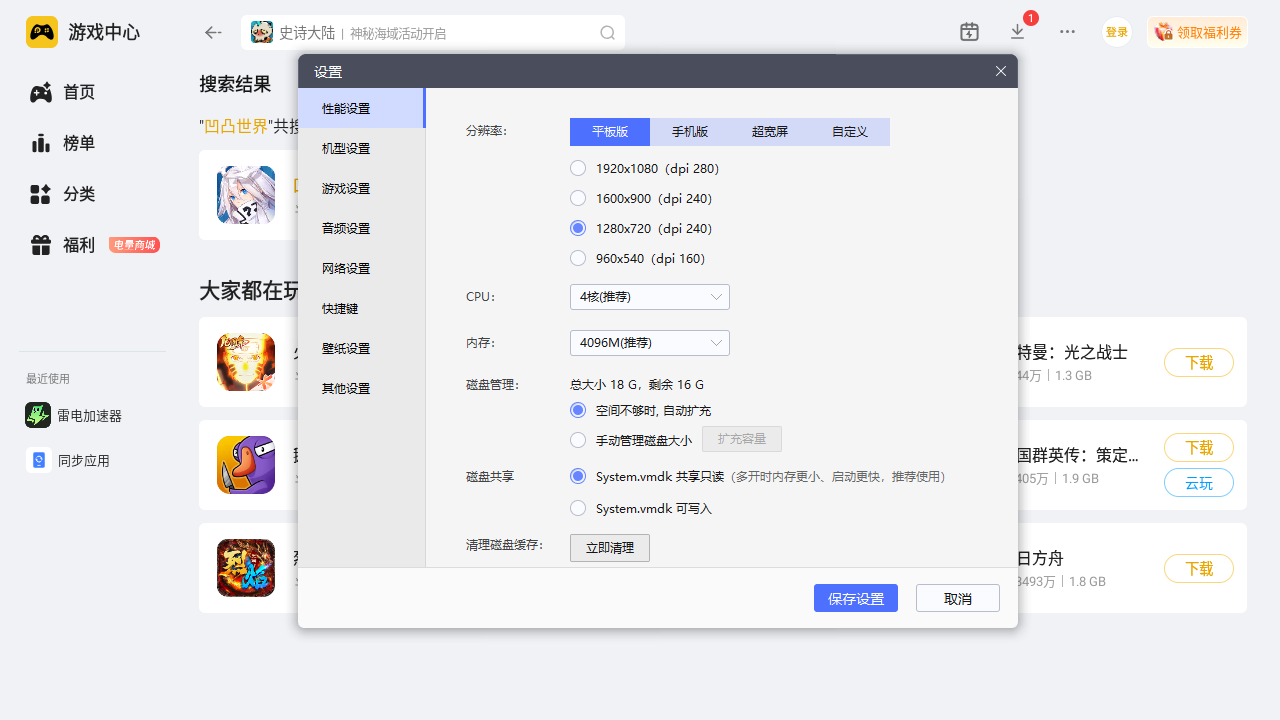Click the 保存设置 button
The width and height of the screenshot is (1280, 720).
(855, 598)
